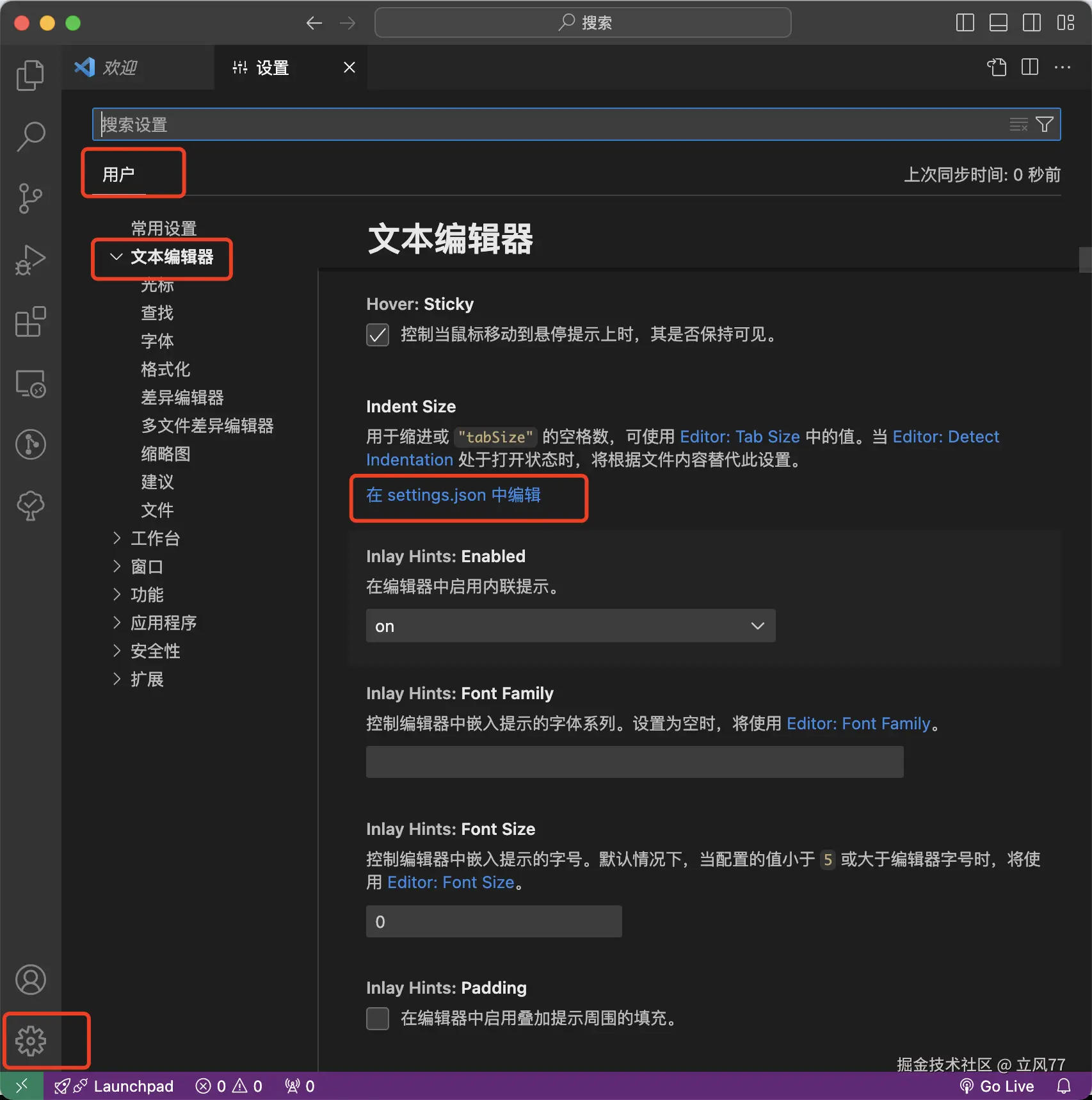Follow the Editor: Font Size link
The width and height of the screenshot is (1092, 1100).
451,882
